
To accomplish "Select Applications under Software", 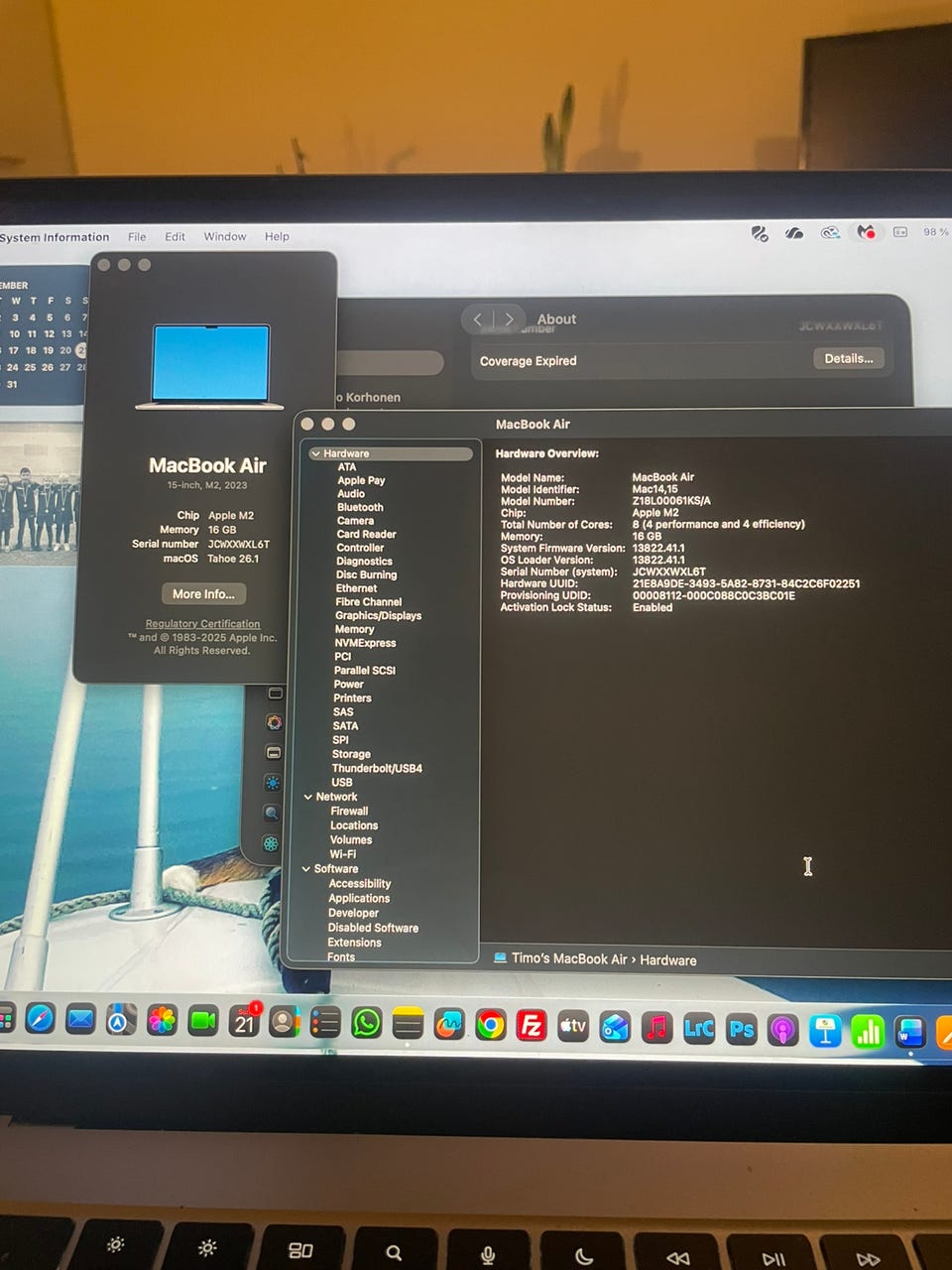I will (359, 898).
